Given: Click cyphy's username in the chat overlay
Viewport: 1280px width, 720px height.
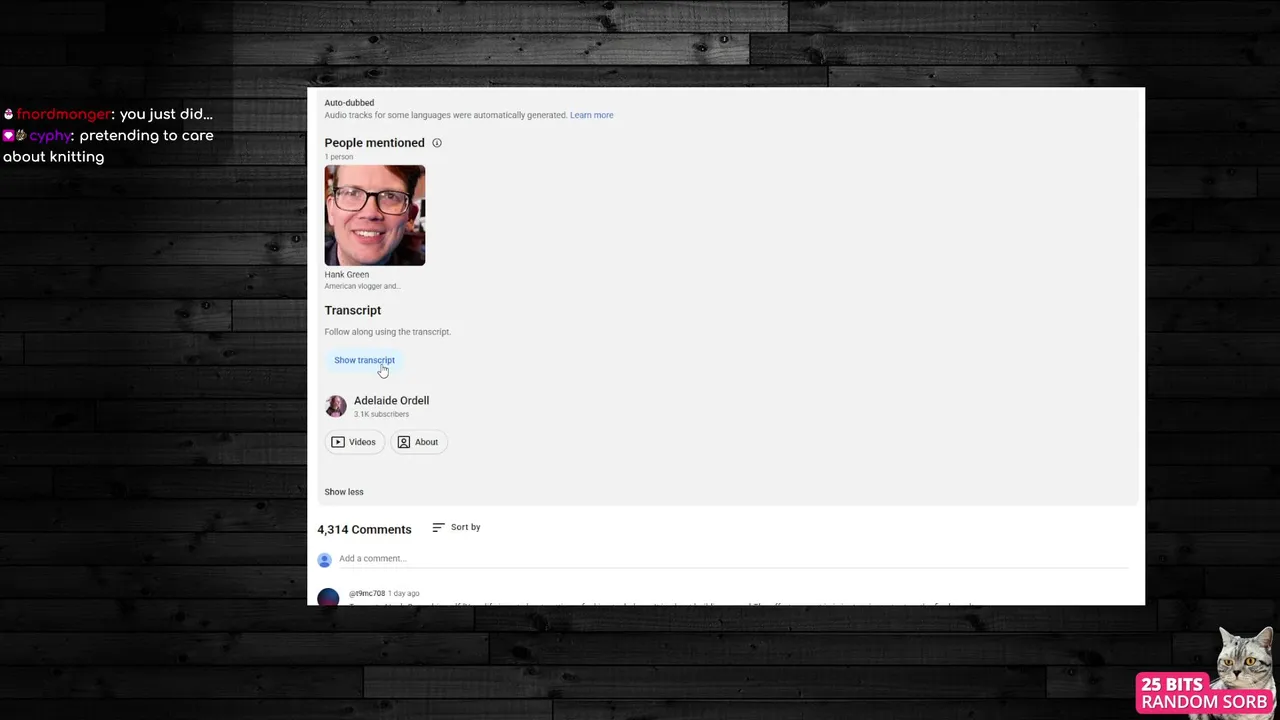Looking at the screenshot, I should pyautogui.click(x=50, y=136).
